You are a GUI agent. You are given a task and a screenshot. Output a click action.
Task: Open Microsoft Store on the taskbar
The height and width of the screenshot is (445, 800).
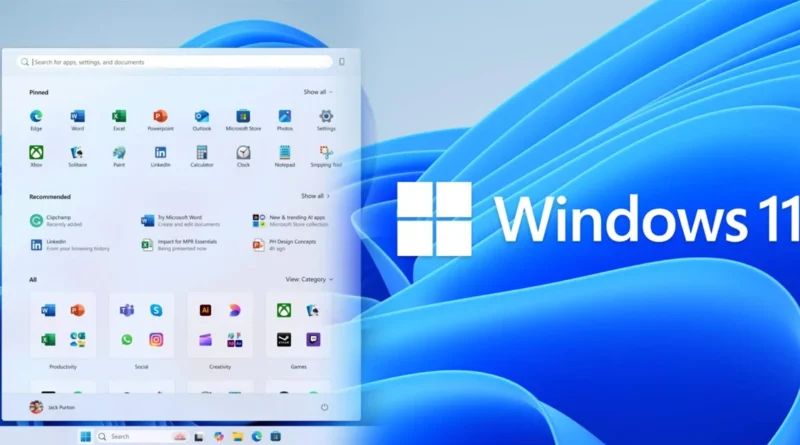276,436
